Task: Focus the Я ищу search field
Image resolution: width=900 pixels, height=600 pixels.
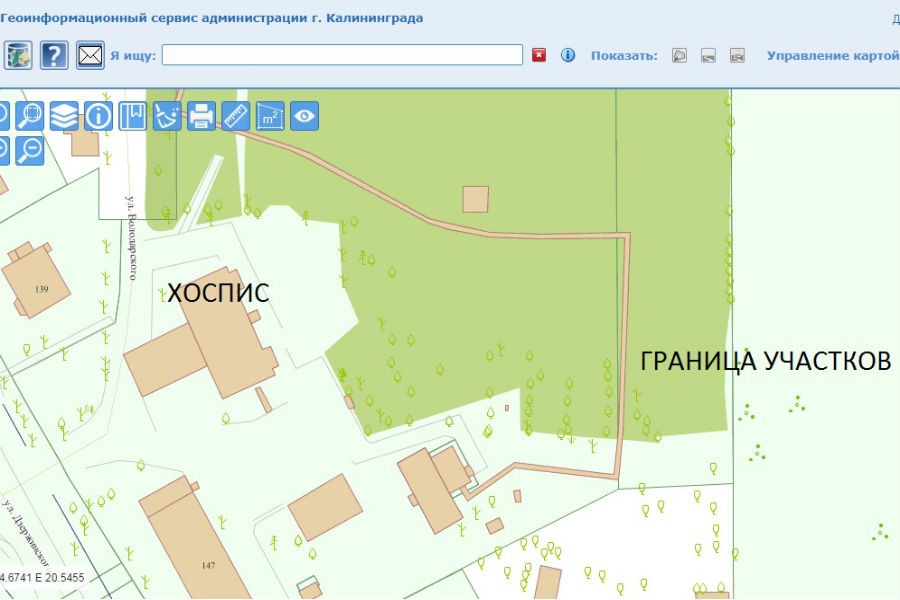Action: coord(342,55)
